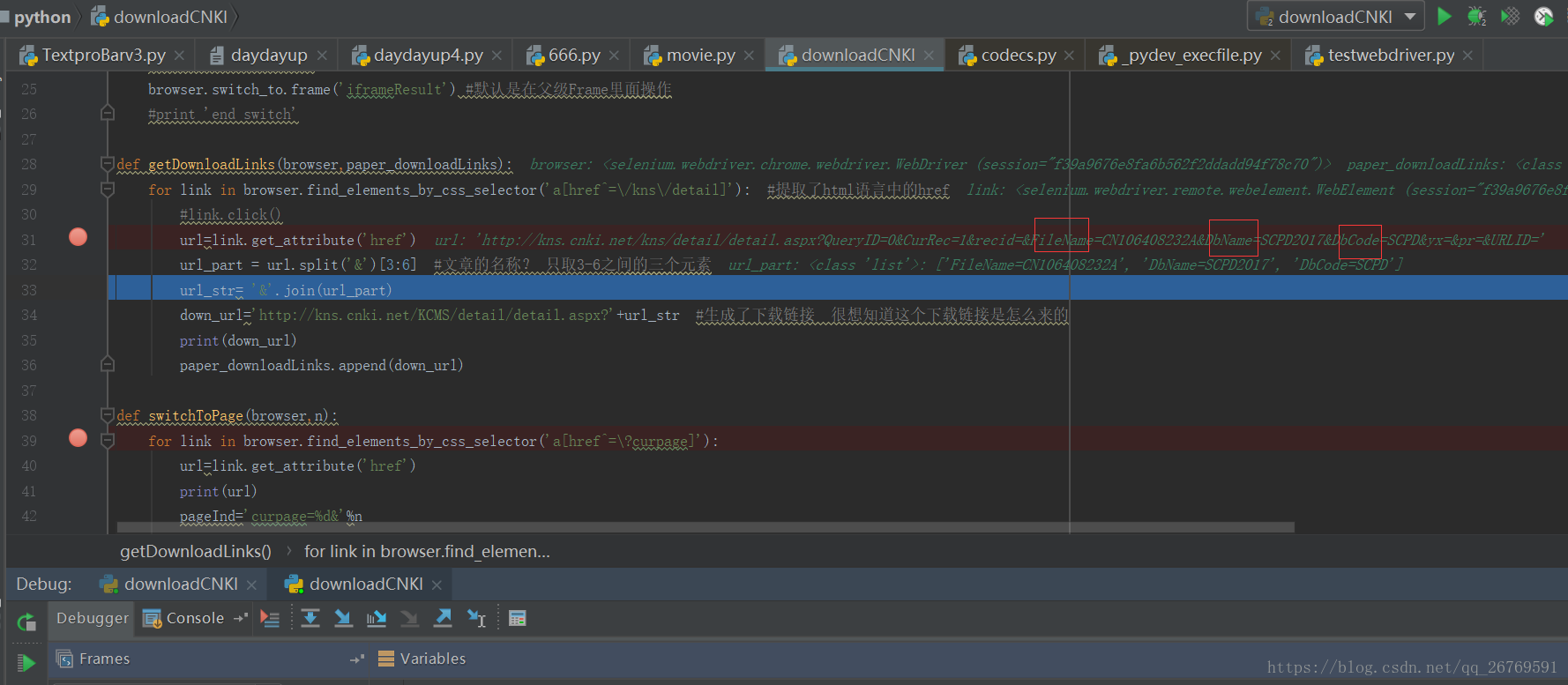The image size is (1568, 685).
Task: Open the downloadCNKI run configuration dropdown
Action: pos(1335,17)
